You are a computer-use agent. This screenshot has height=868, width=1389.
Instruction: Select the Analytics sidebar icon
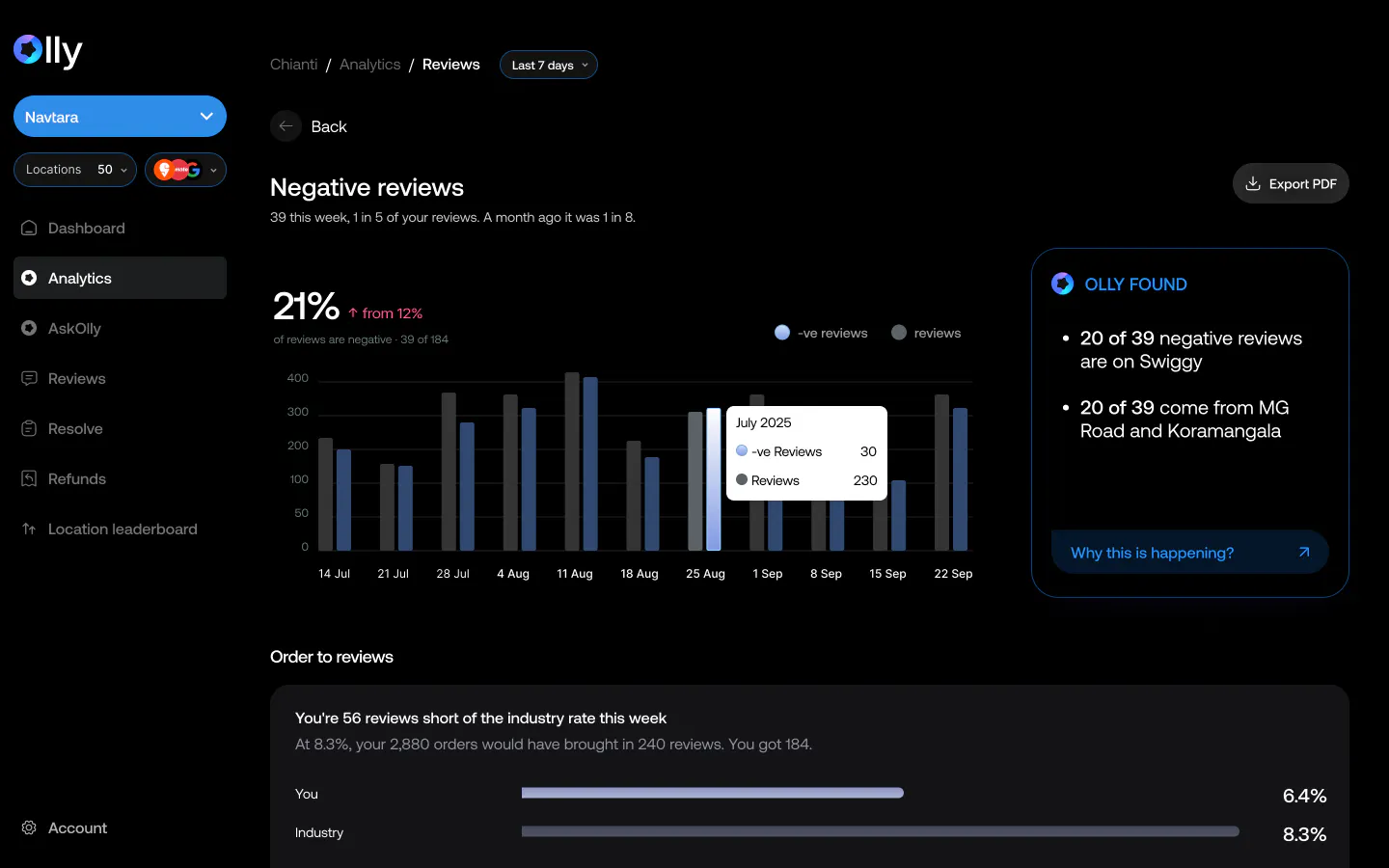pos(29,278)
